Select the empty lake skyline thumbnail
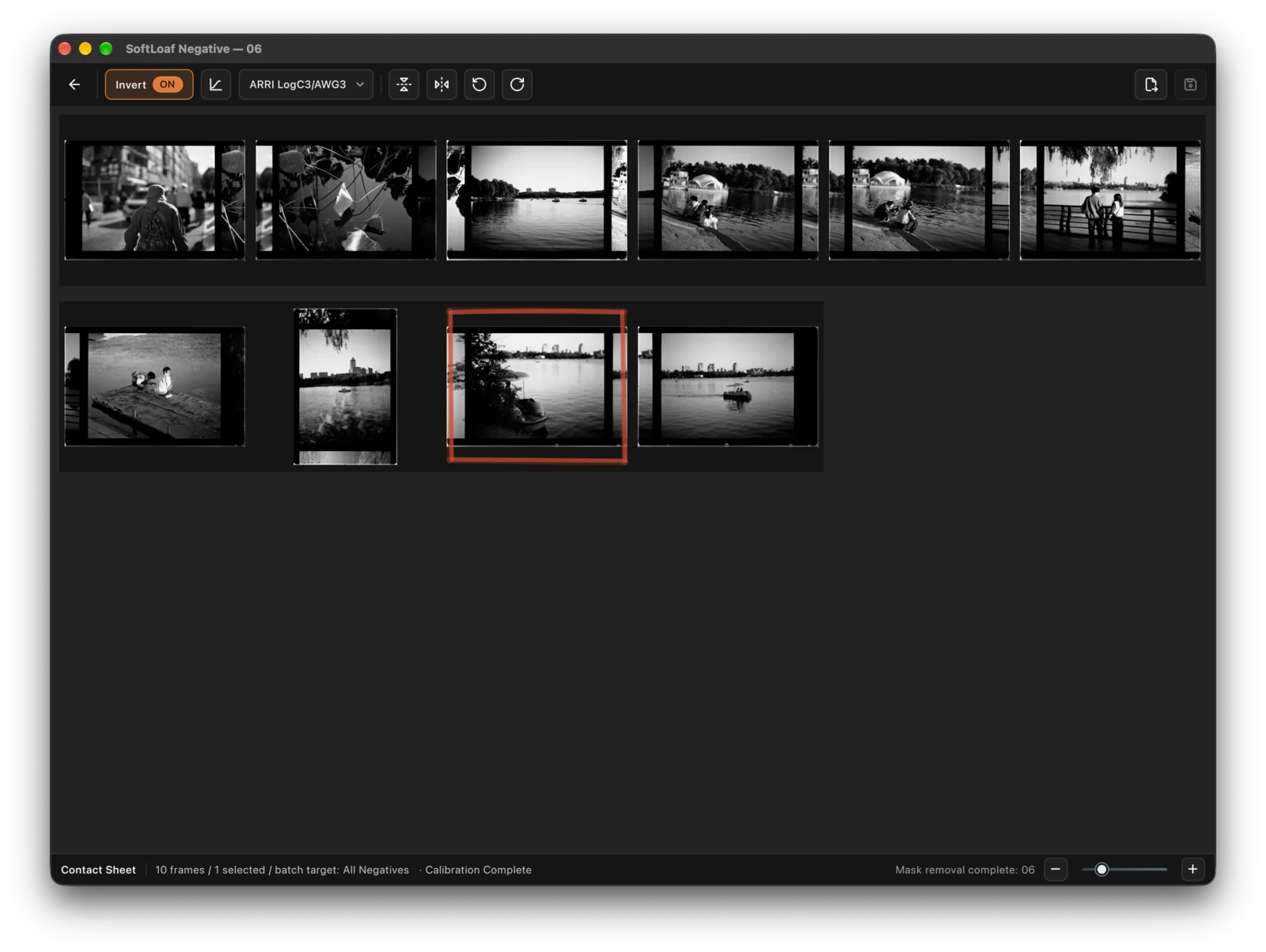 [x=536, y=200]
